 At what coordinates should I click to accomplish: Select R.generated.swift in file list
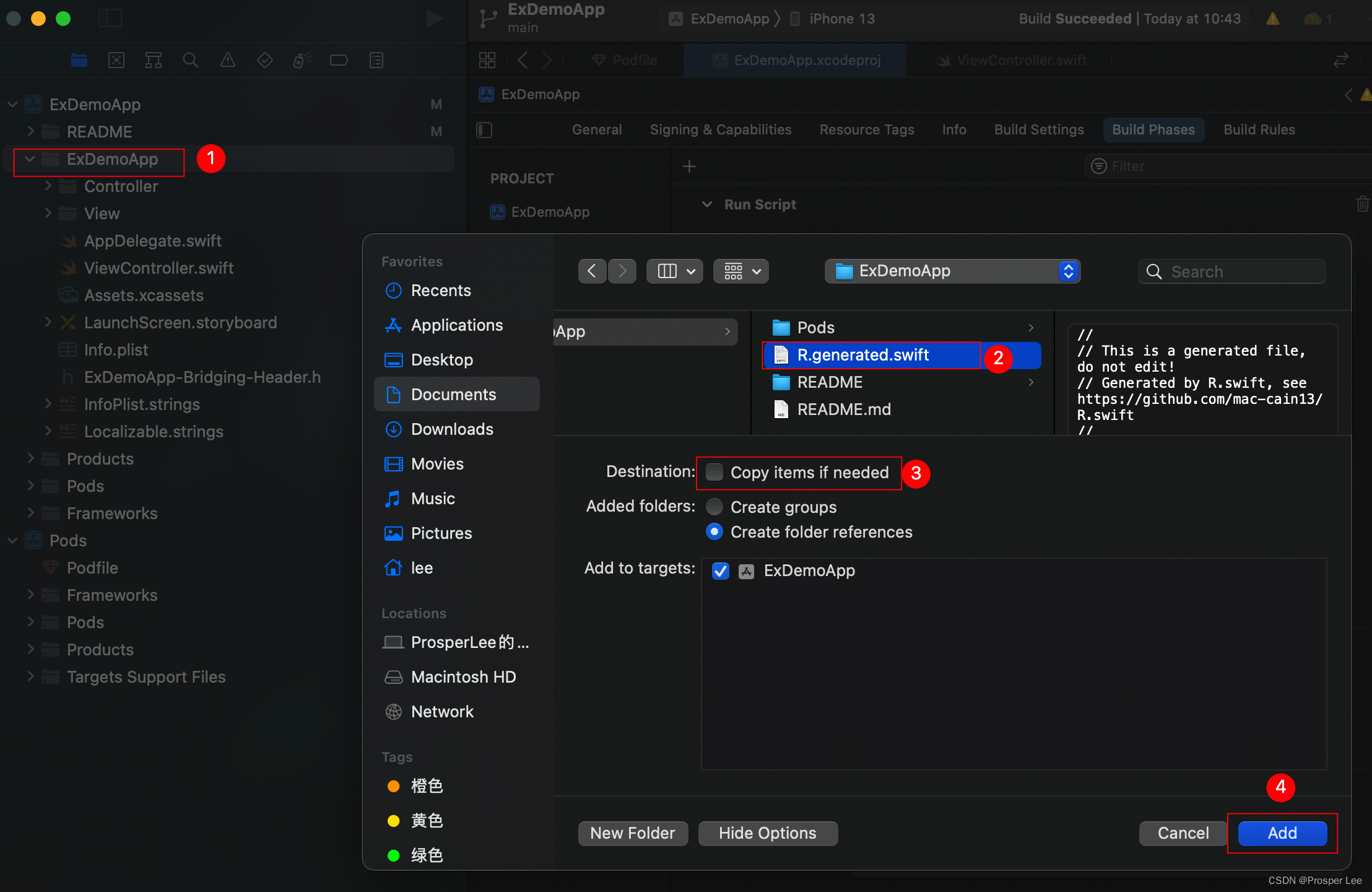click(902, 355)
